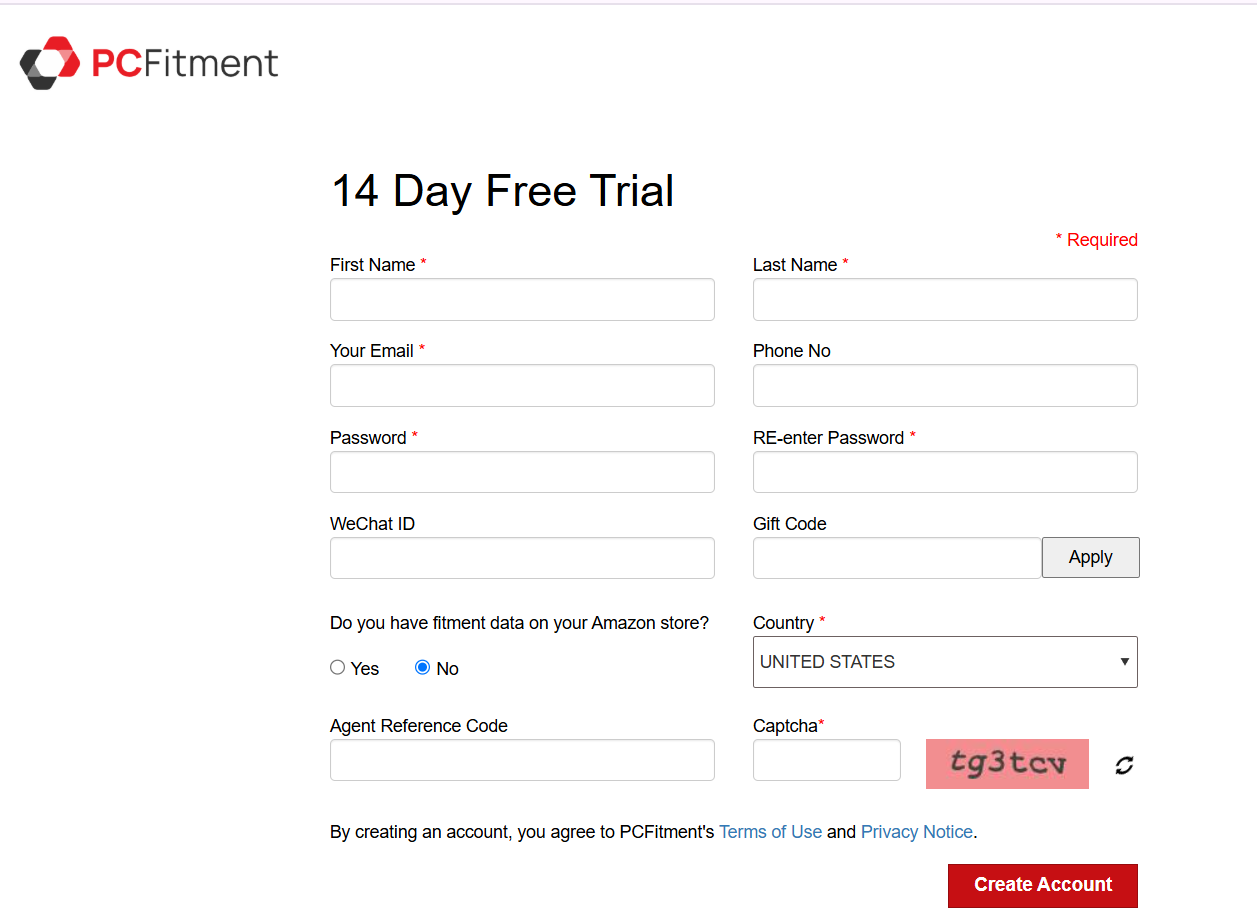The width and height of the screenshot is (1257, 923).
Task: Click the Apply gift code button
Action: (1090, 558)
